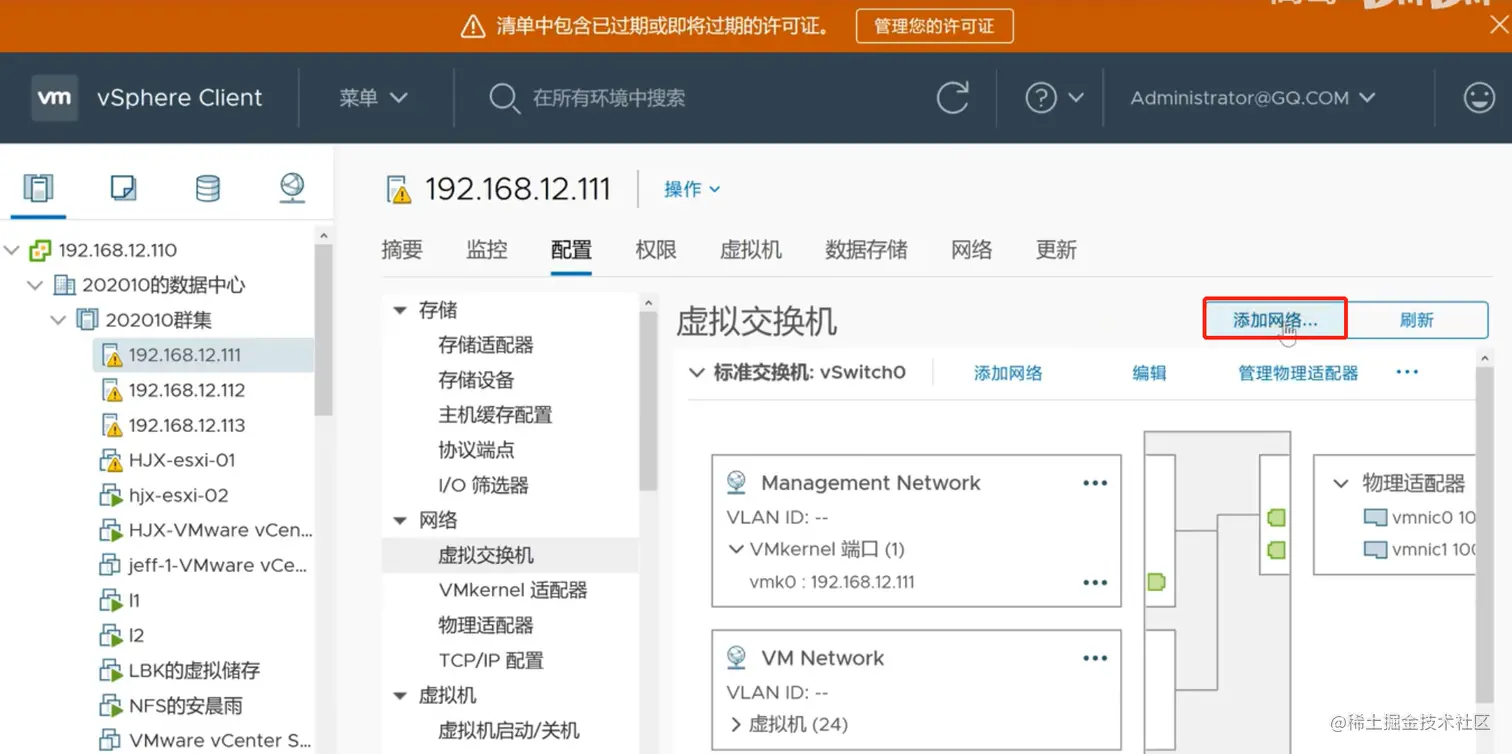Collapse the 202010群集 node

(x=58, y=320)
